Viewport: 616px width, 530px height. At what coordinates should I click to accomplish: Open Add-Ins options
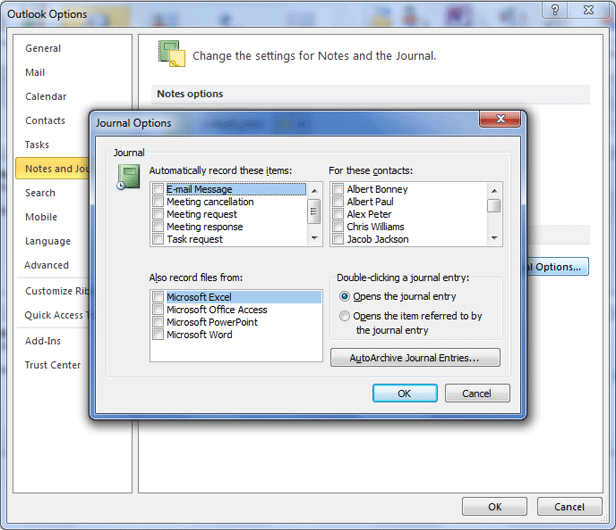click(43, 341)
